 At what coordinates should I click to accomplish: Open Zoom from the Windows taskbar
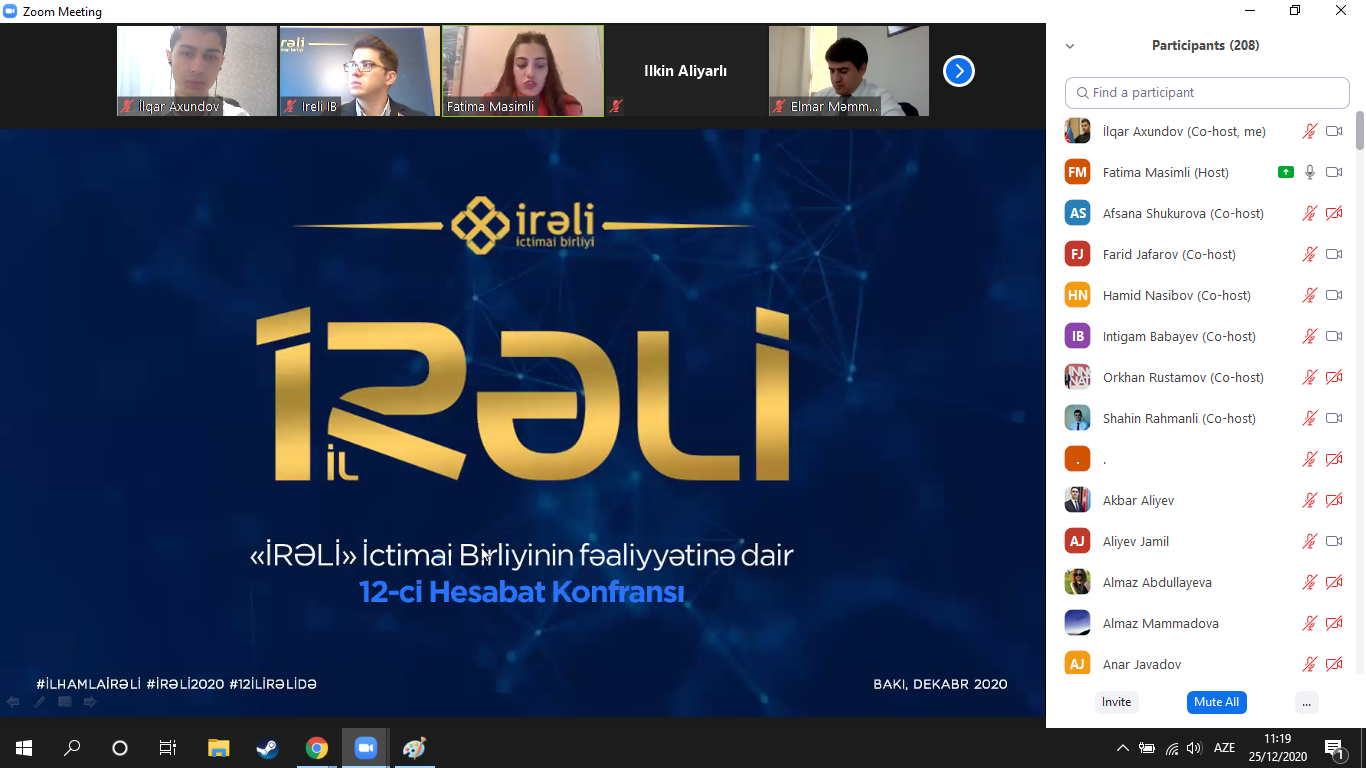point(366,747)
